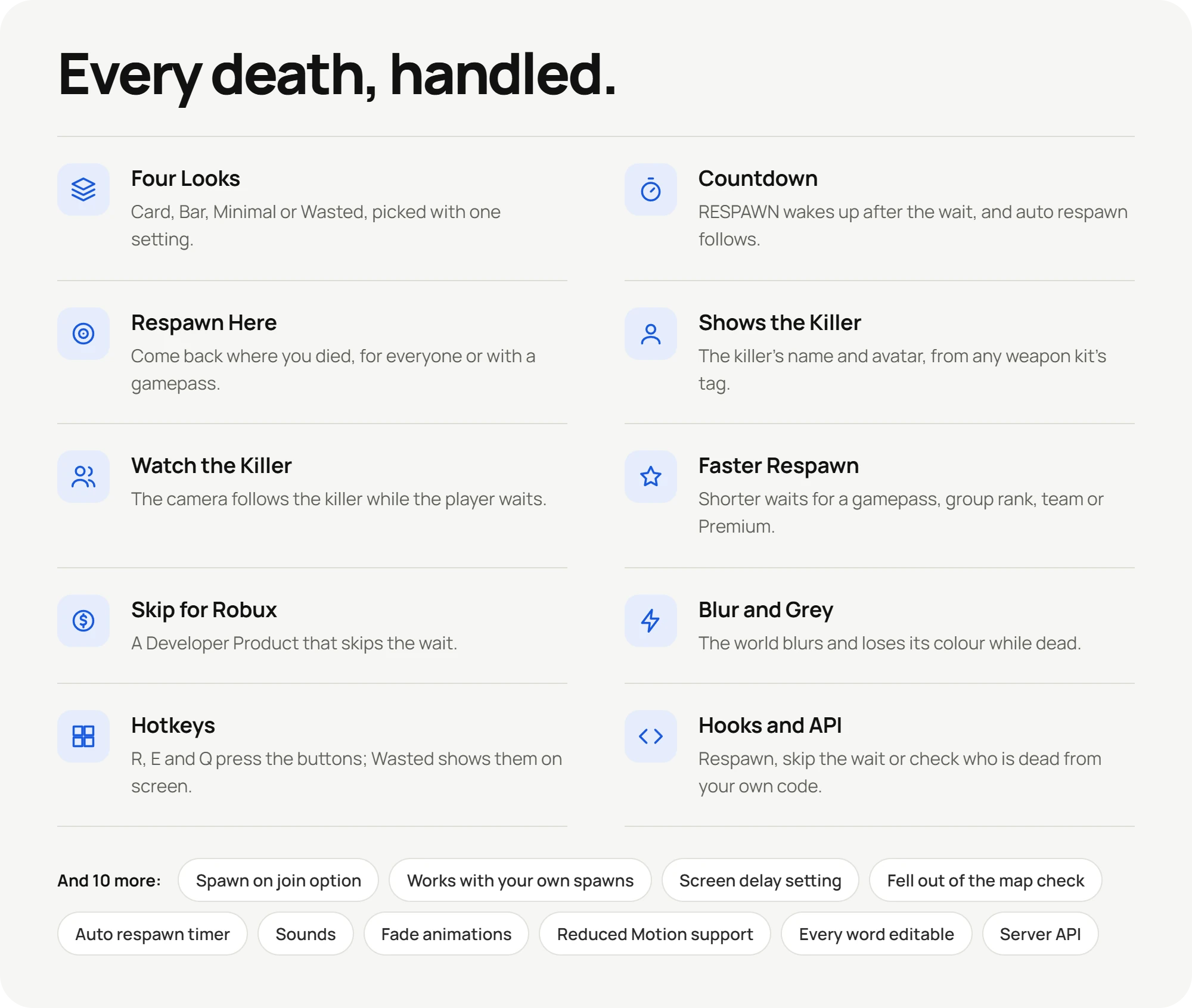Click the person icon by Shows the Killer
Viewport: 1192px width, 1008px height.
[x=651, y=334]
